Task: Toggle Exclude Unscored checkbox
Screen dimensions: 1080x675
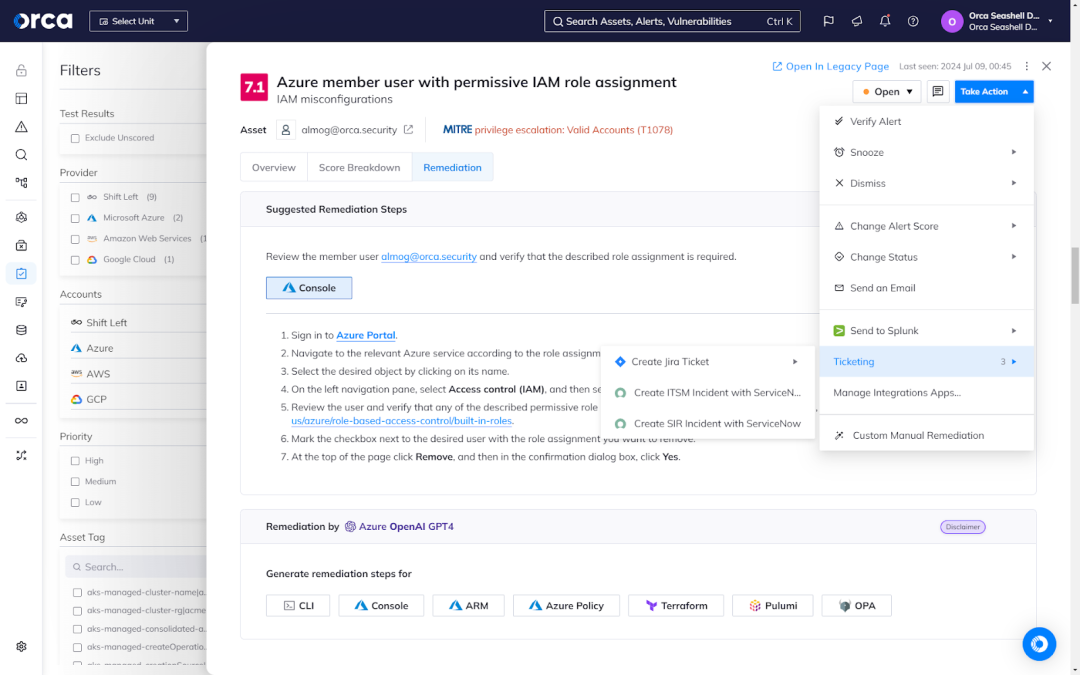Action: pyautogui.click(x=75, y=138)
